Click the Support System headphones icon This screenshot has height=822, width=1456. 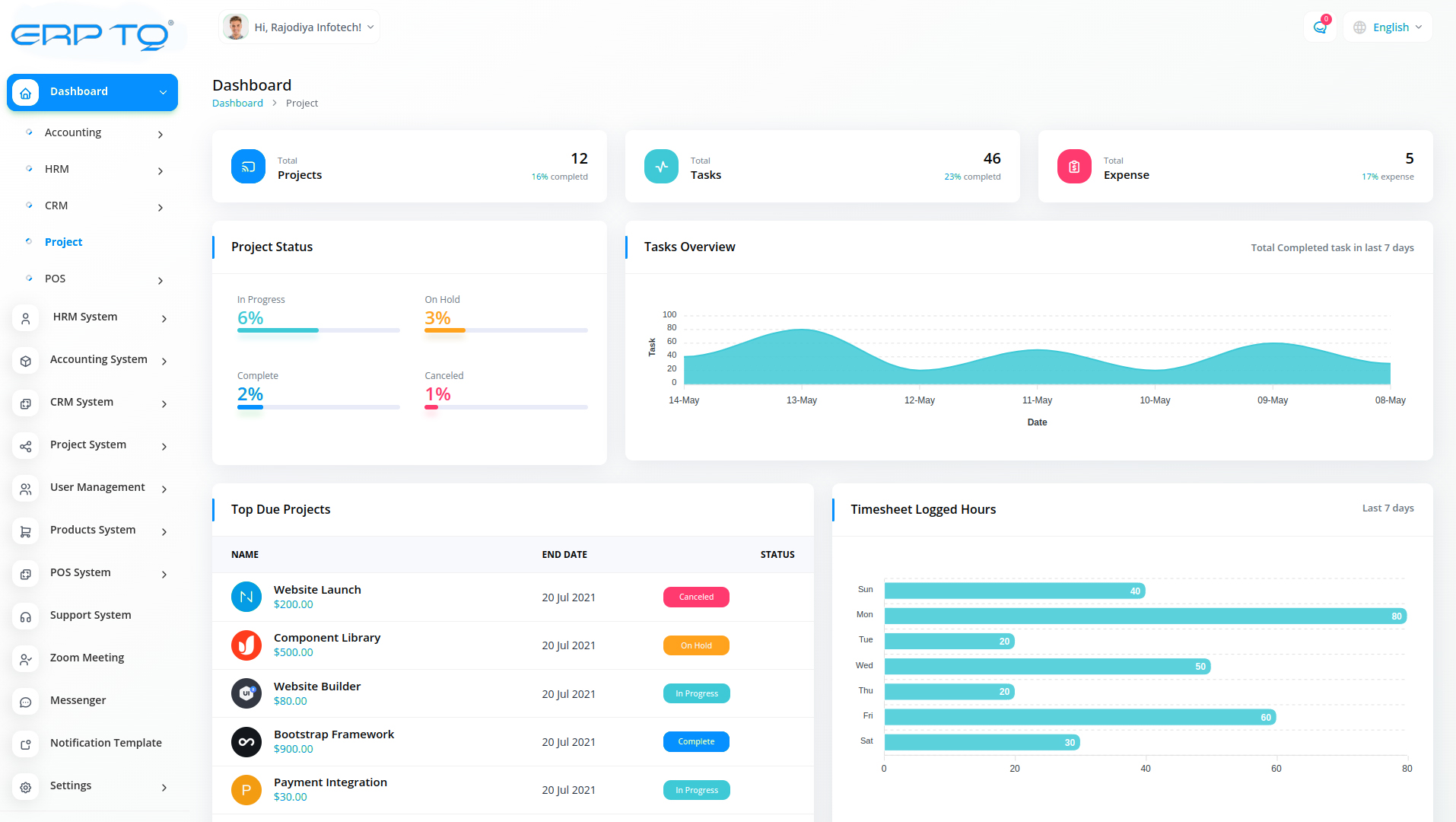click(26, 616)
